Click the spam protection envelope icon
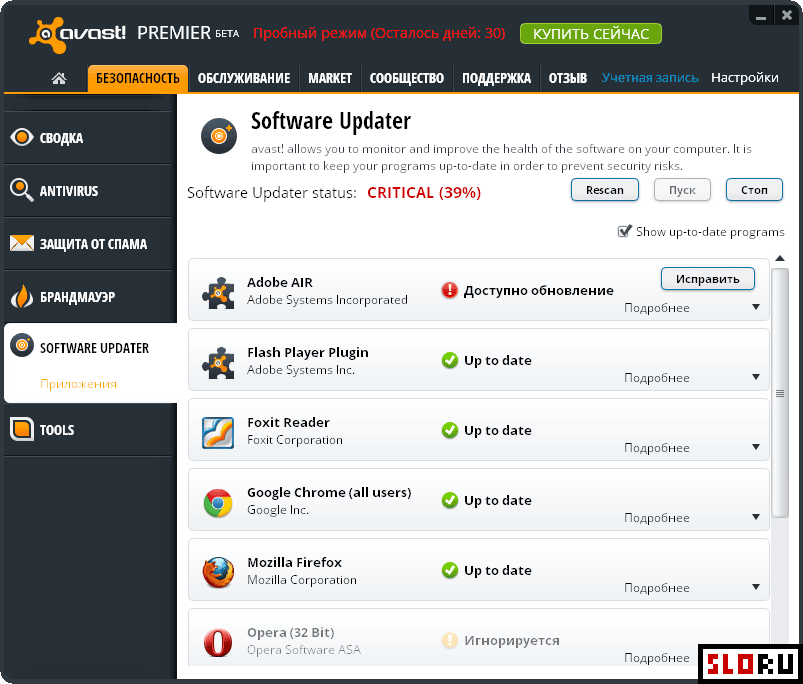 click(22, 243)
